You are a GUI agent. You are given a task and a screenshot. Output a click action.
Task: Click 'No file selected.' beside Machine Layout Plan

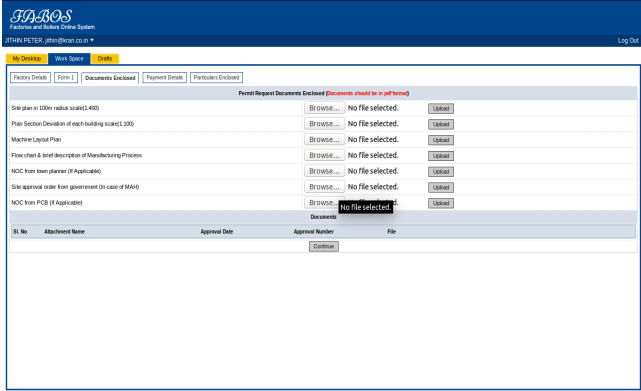click(373, 139)
